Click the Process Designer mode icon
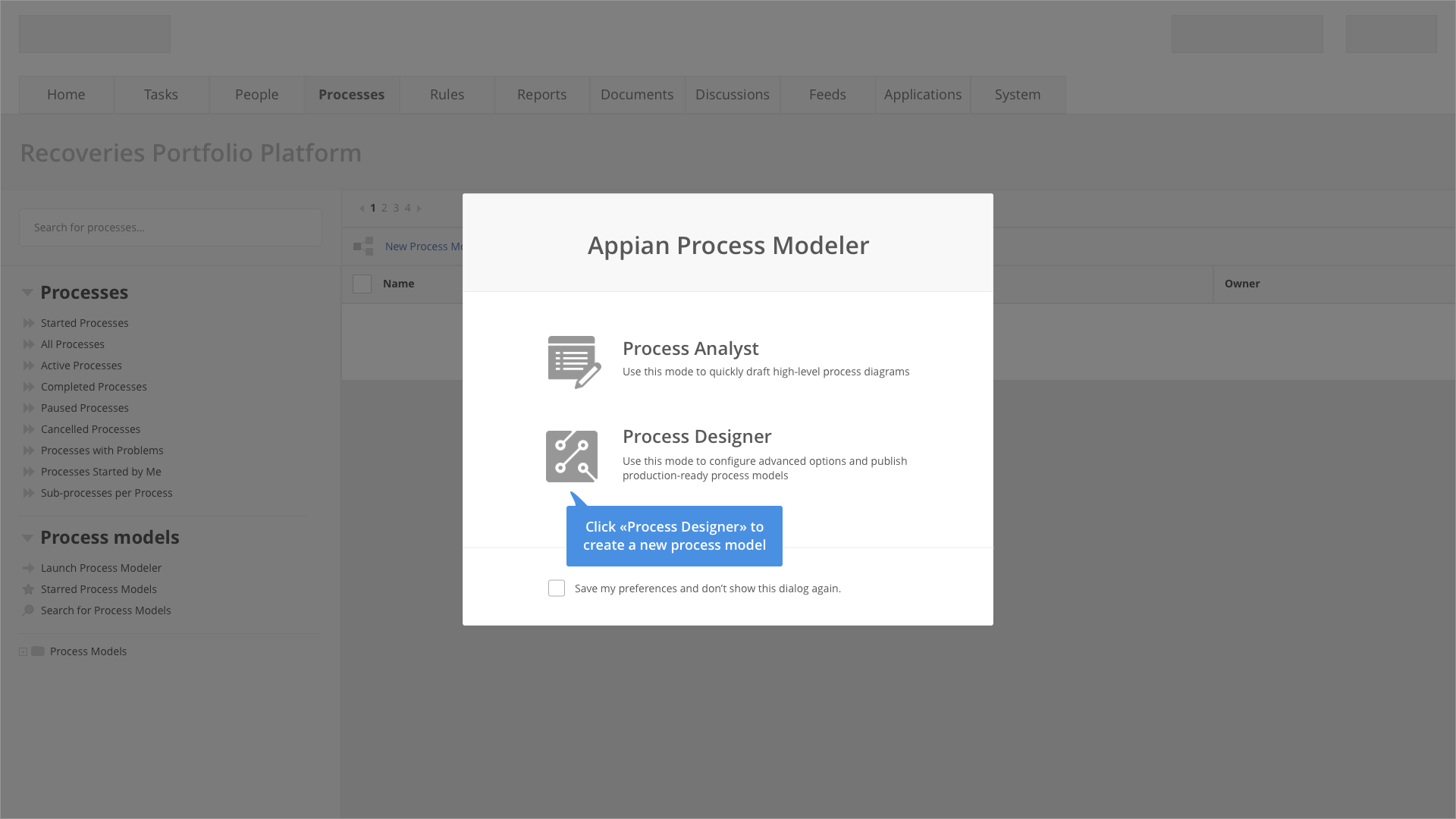Viewport: 1456px width, 819px height. (x=572, y=457)
